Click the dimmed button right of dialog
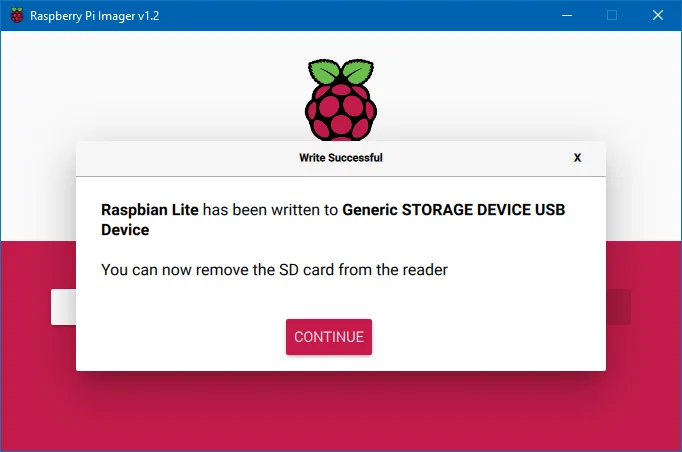682x452 pixels. [x=618, y=307]
